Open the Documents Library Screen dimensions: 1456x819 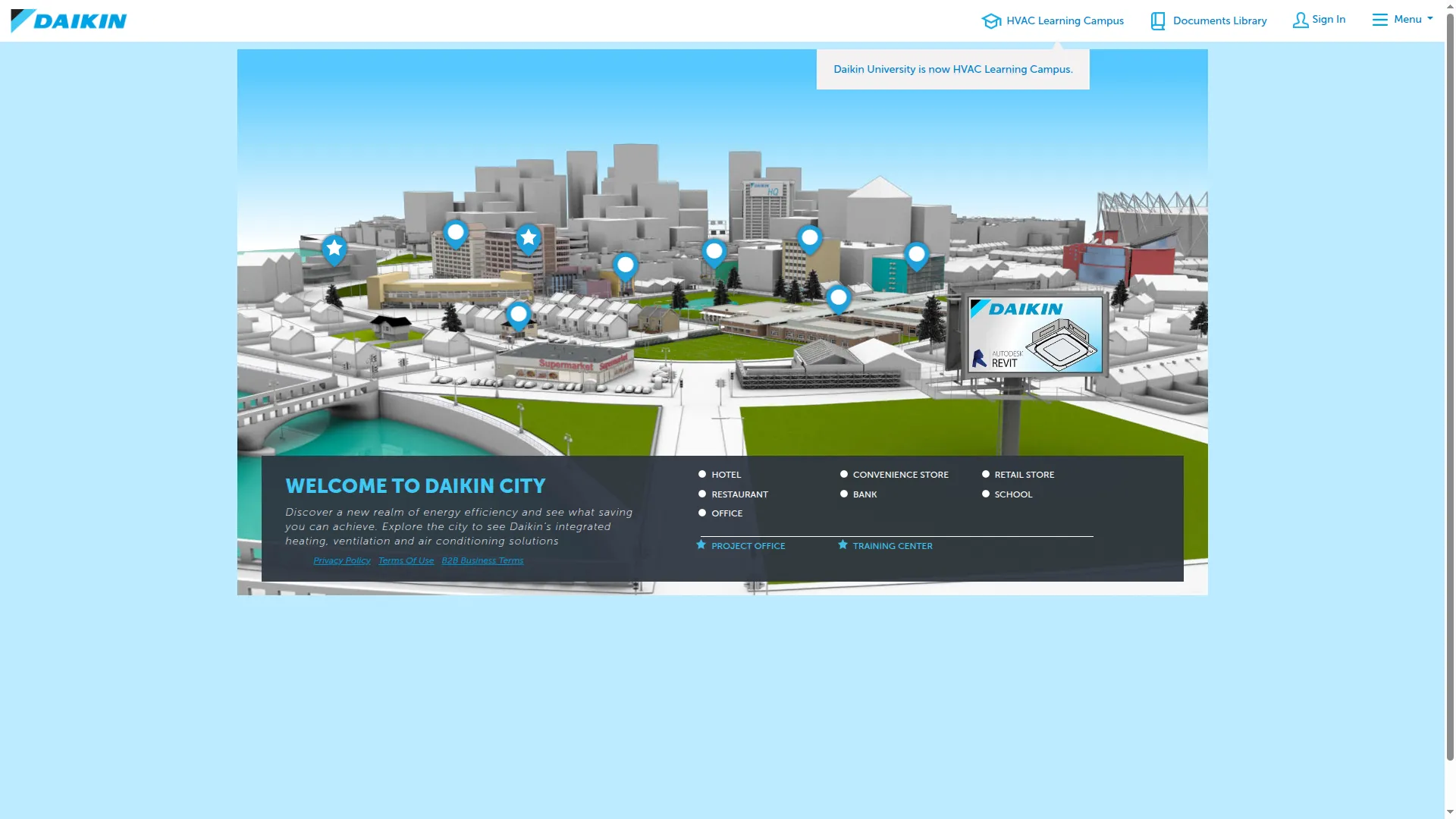(x=1209, y=20)
